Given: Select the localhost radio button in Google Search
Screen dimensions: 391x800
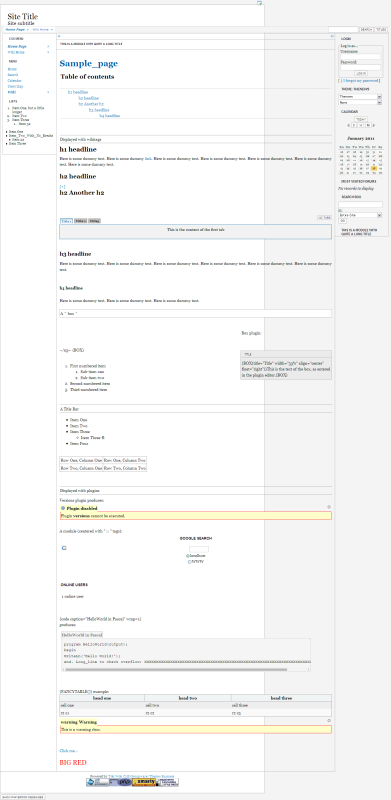Looking at the screenshot, I should click(188, 556).
